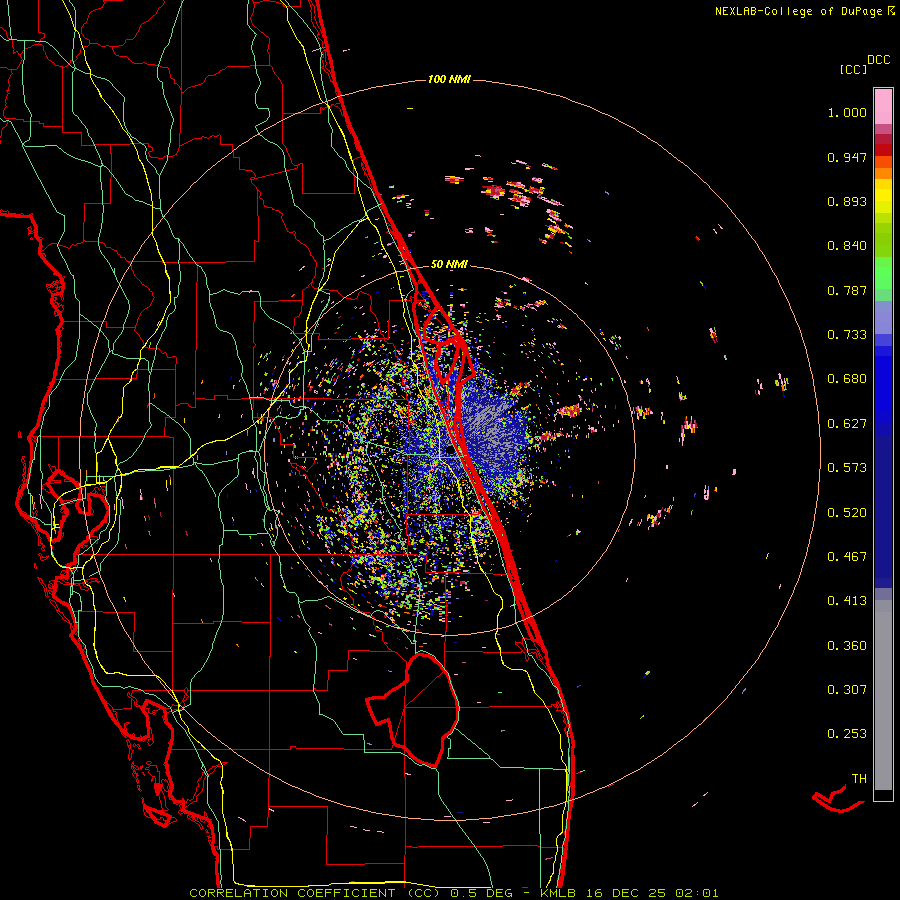Click the 0.5 DEG elevation text

[481, 893]
